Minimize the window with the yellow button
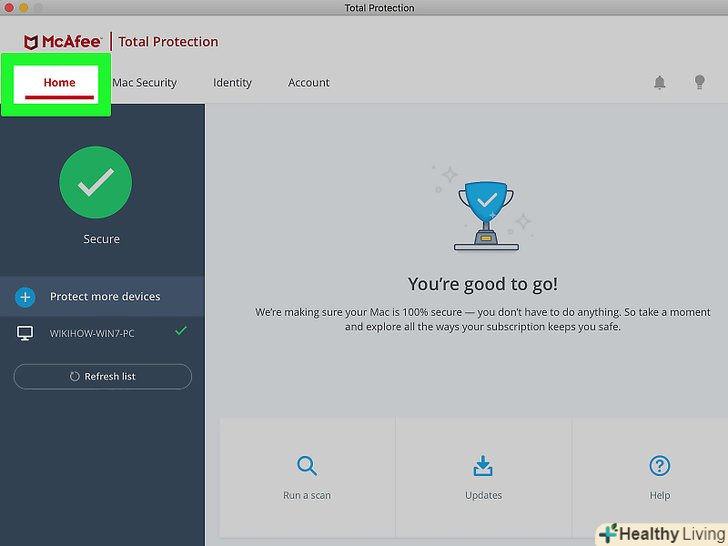Screen dimensions: 728x546 (x=23, y=7)
